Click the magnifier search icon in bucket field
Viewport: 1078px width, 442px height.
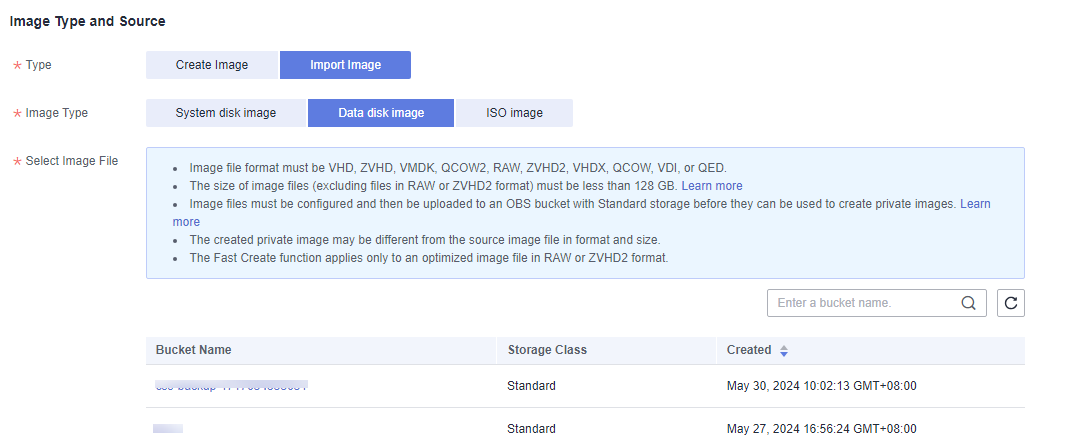coord(969,303)
